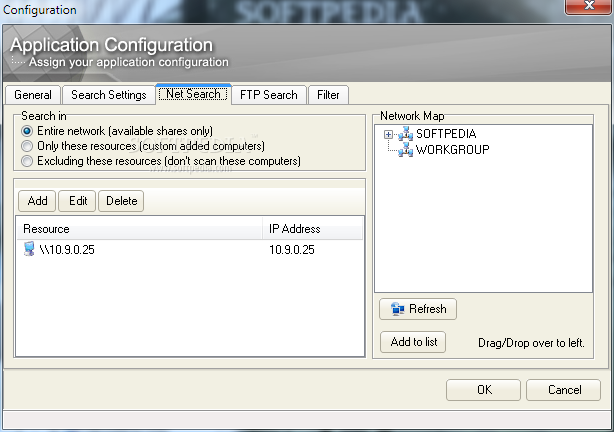Viewport: 614px width, 432px height.
Task: Click the Resource column header
Action: click(139, 229)
